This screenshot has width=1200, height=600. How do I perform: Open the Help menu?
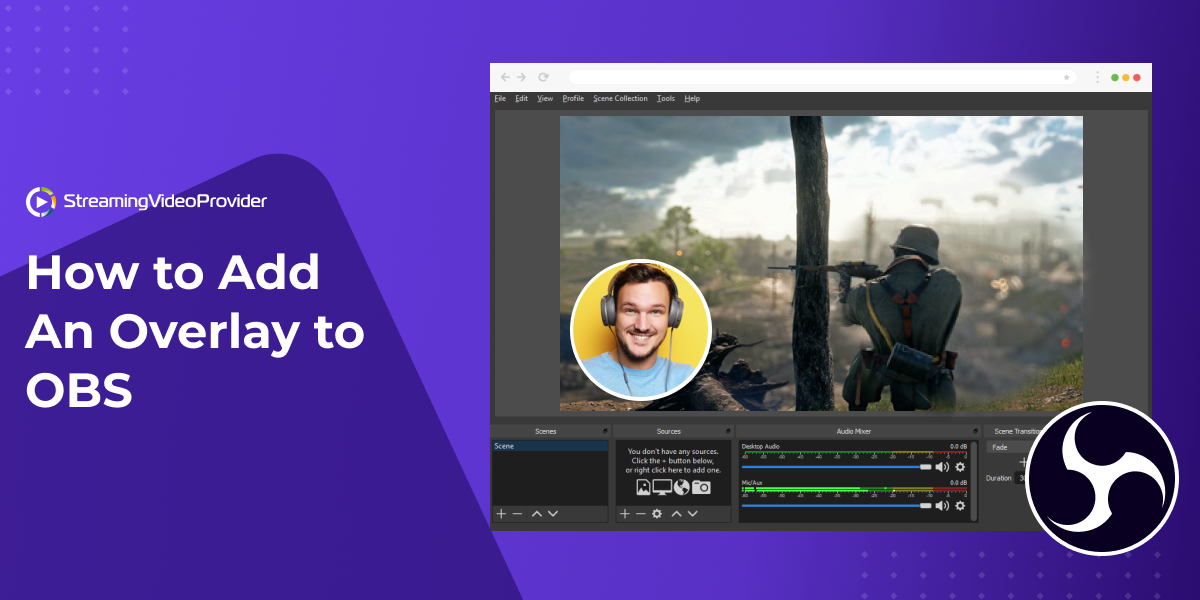point(692,99)
